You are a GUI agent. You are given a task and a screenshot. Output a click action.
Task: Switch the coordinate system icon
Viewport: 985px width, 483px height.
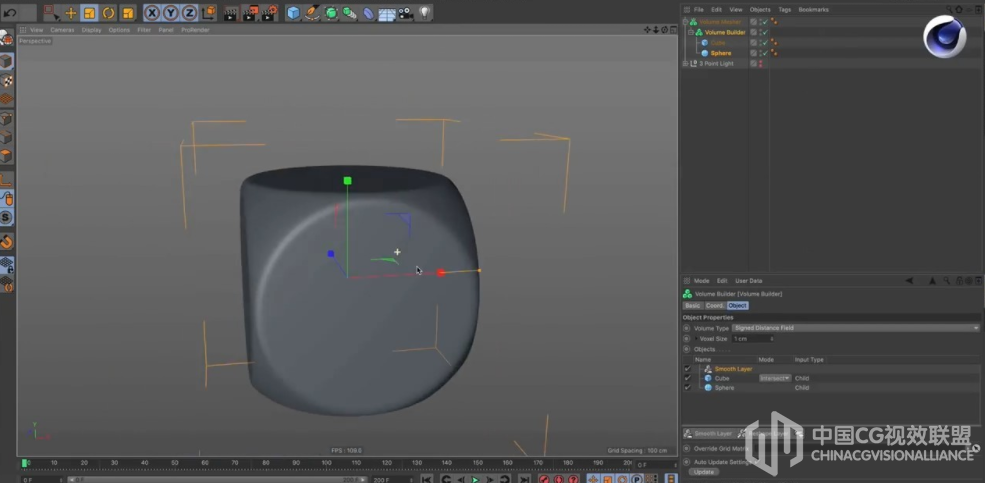[209, 13]
